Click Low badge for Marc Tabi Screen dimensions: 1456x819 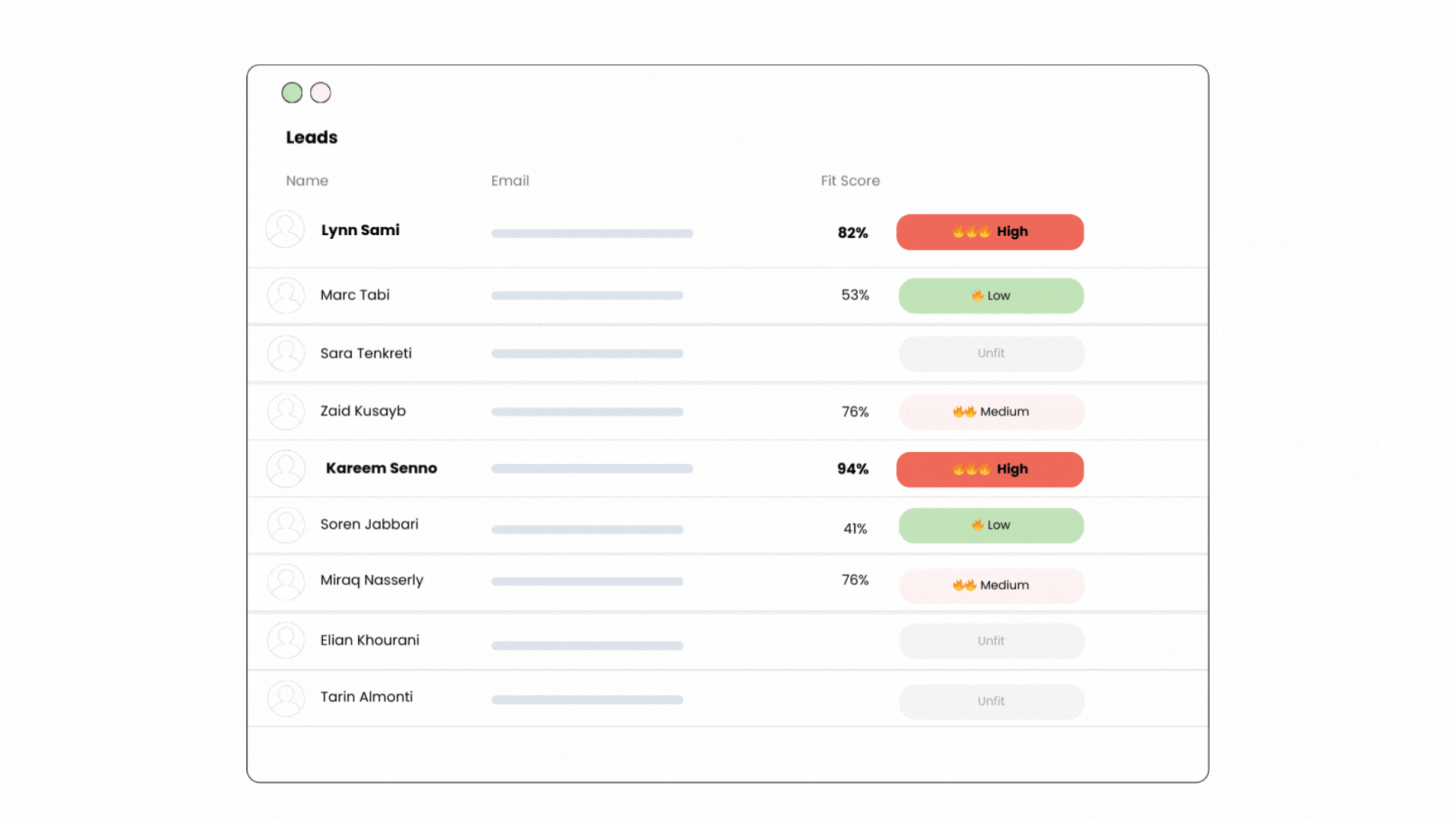(990, 296)
